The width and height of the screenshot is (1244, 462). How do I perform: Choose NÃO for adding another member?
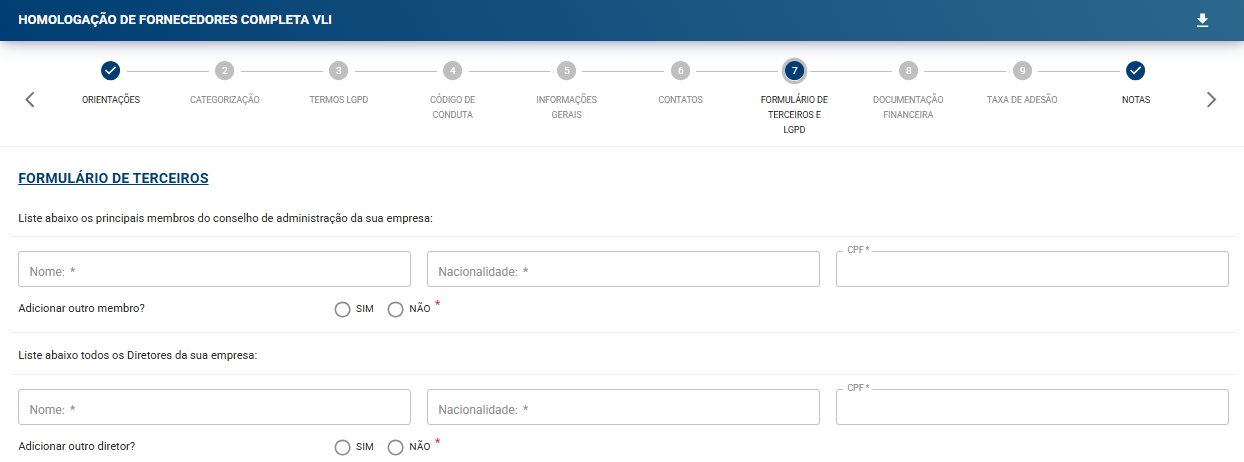(395, 309)
